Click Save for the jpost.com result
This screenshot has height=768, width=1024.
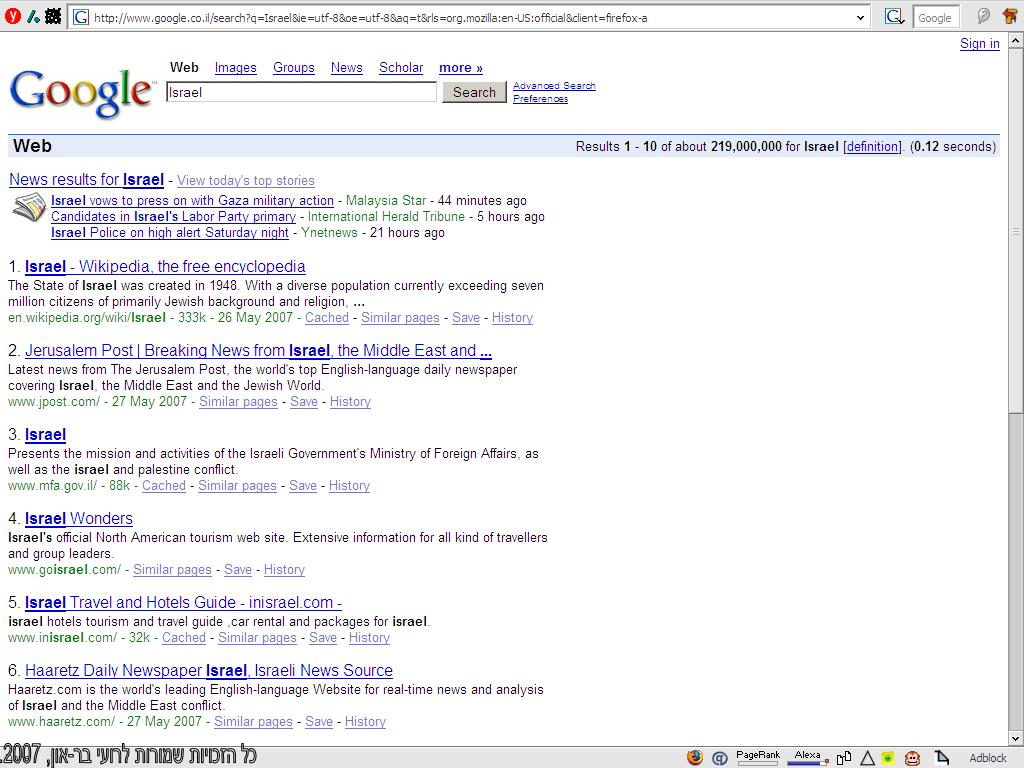(x=304, y=402)
